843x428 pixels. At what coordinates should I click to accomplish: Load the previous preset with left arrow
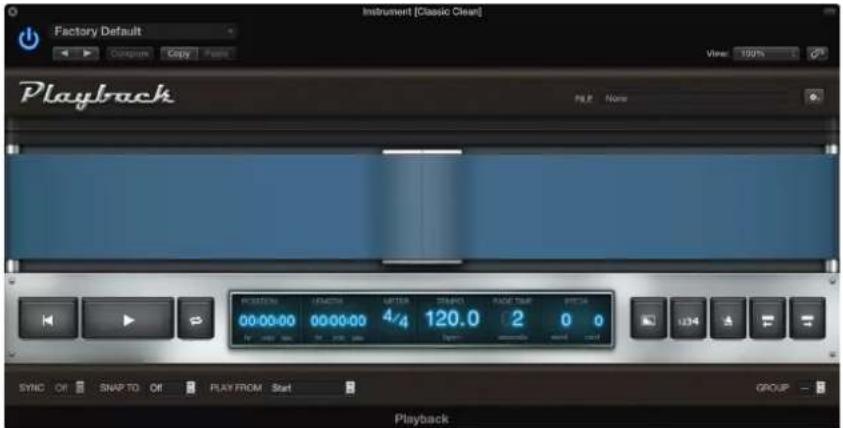click(64, 54)
